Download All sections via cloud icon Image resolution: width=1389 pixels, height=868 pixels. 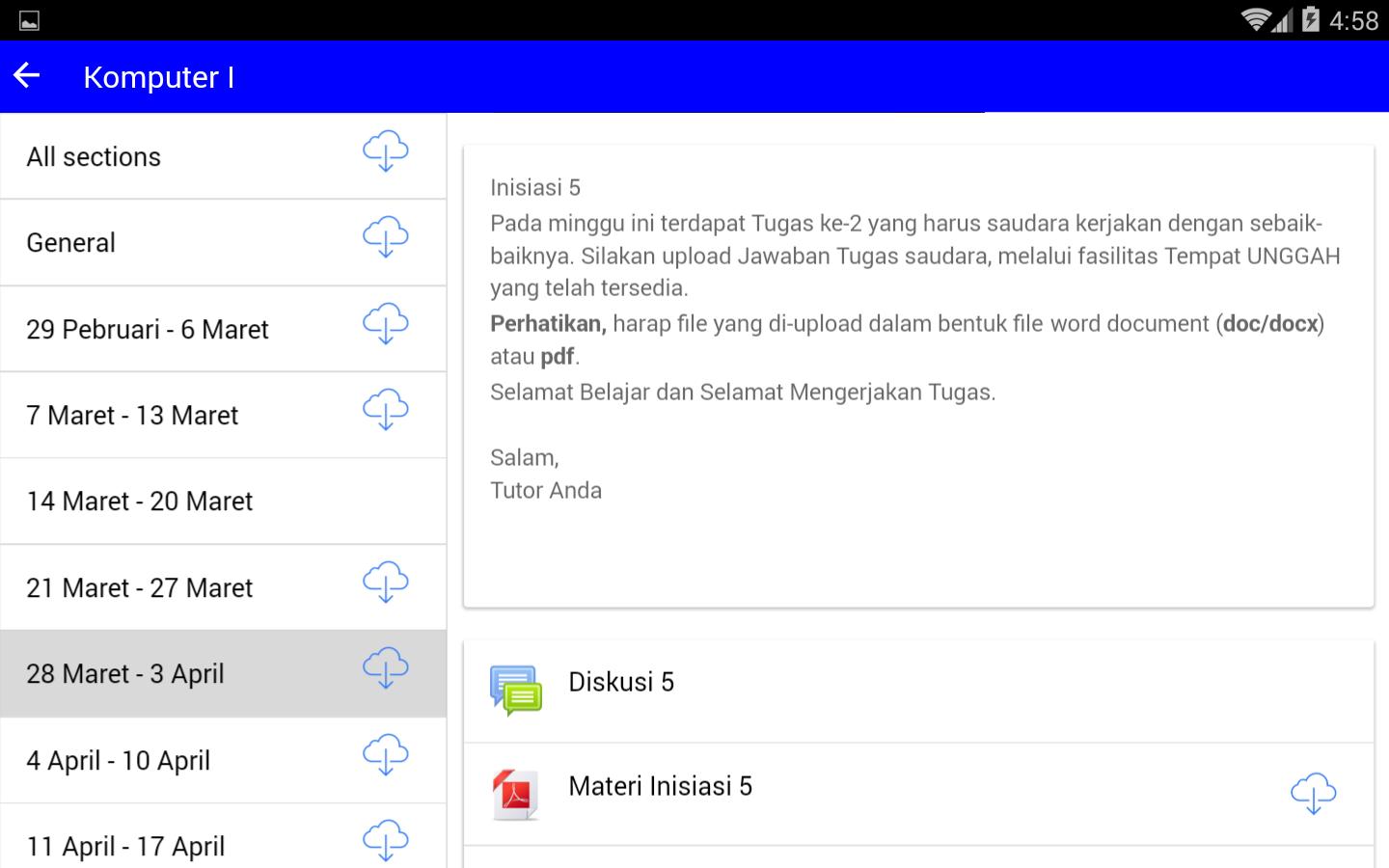[x=385, y=151]
